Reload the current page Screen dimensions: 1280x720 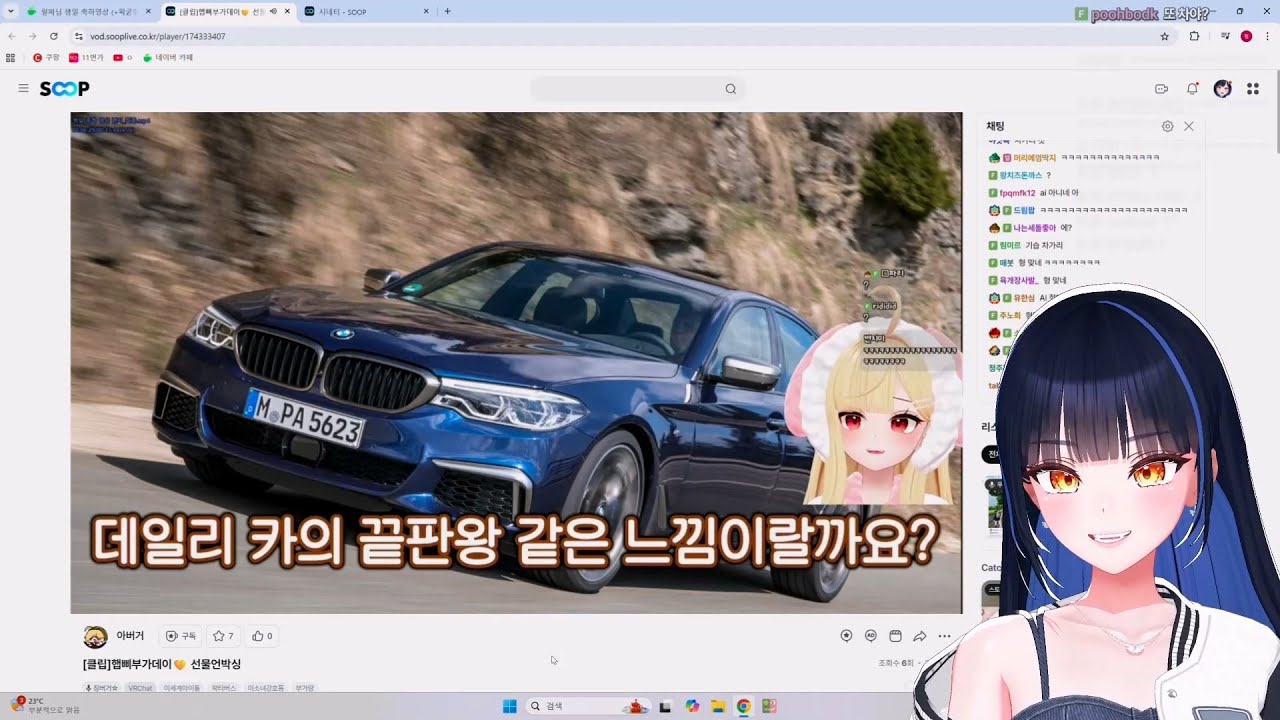click(x=53, y=36)
